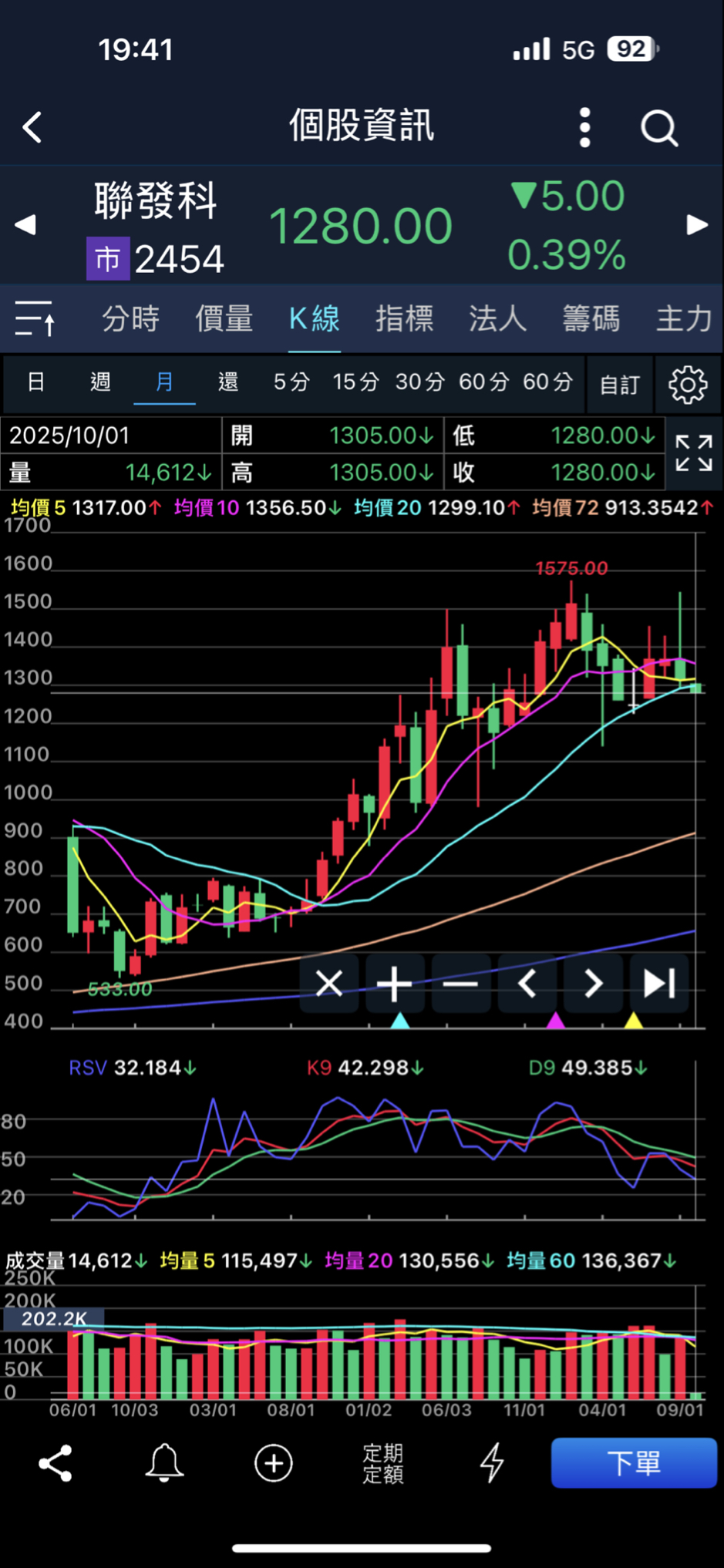Open the search magnifier icon

coord(659,127)
